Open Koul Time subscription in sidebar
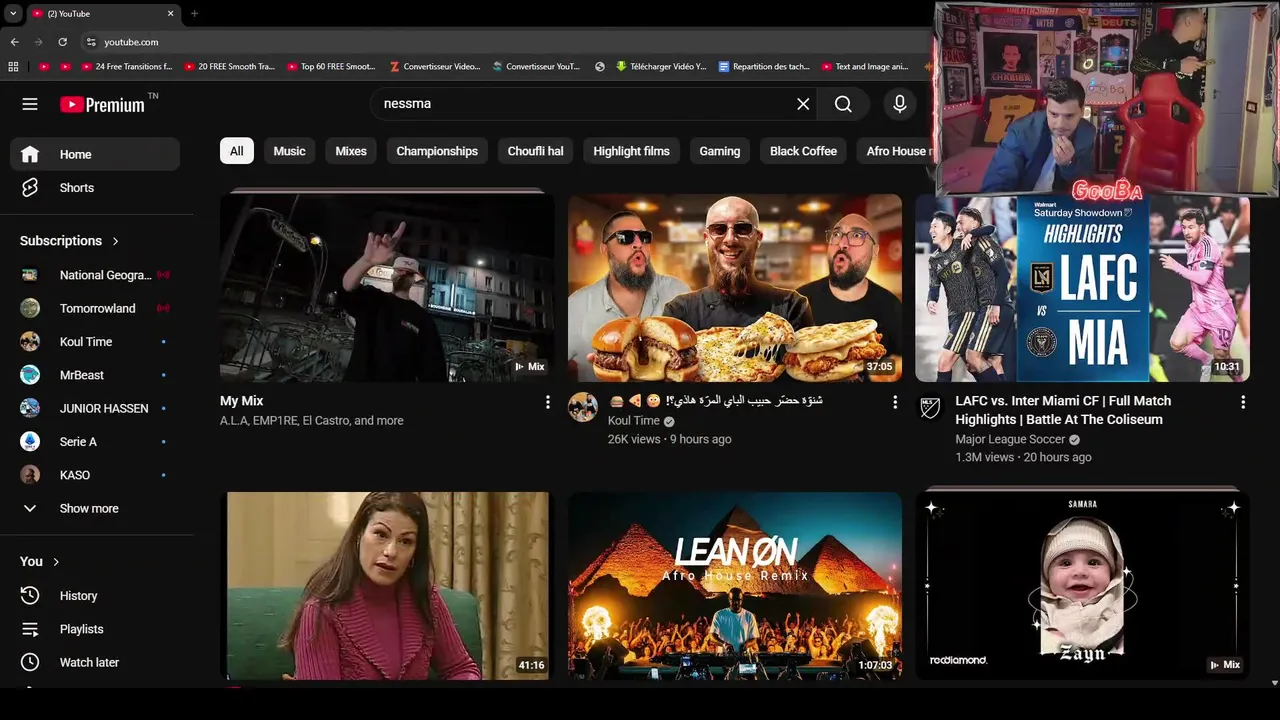The width and height of the screenshot is (1280, 720). point(95,342)
